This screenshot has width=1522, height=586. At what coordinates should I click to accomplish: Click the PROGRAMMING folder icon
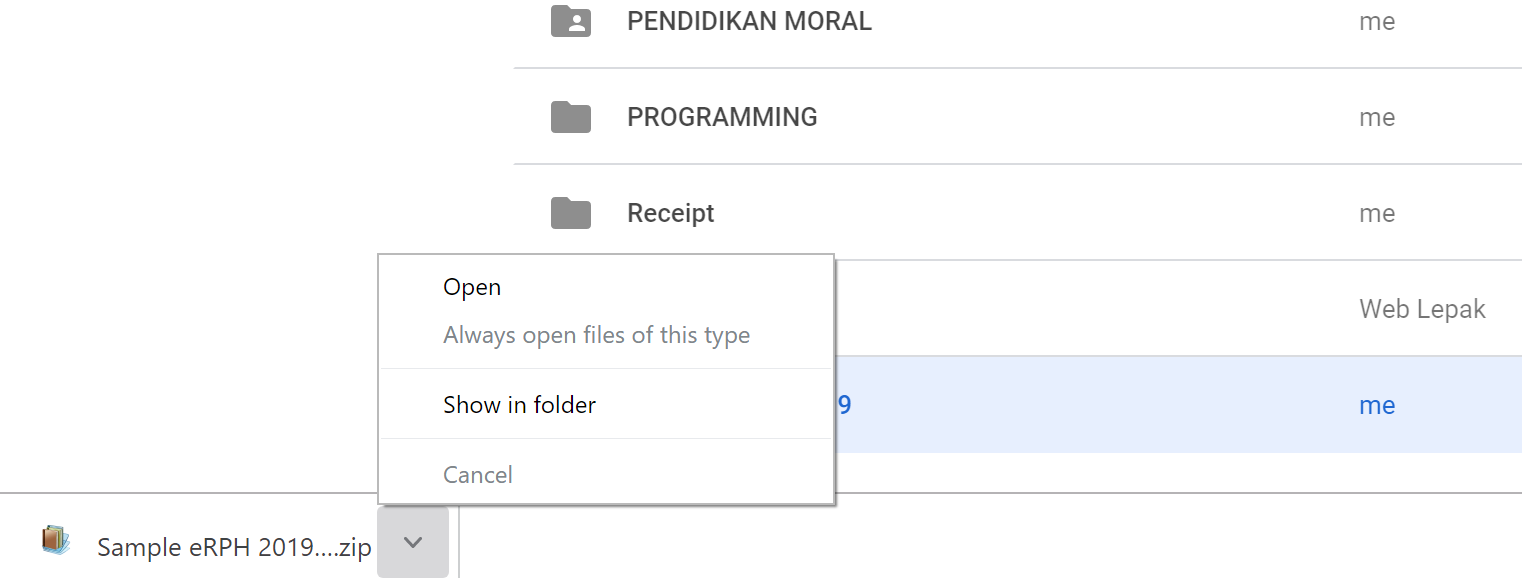coord(570,117)
